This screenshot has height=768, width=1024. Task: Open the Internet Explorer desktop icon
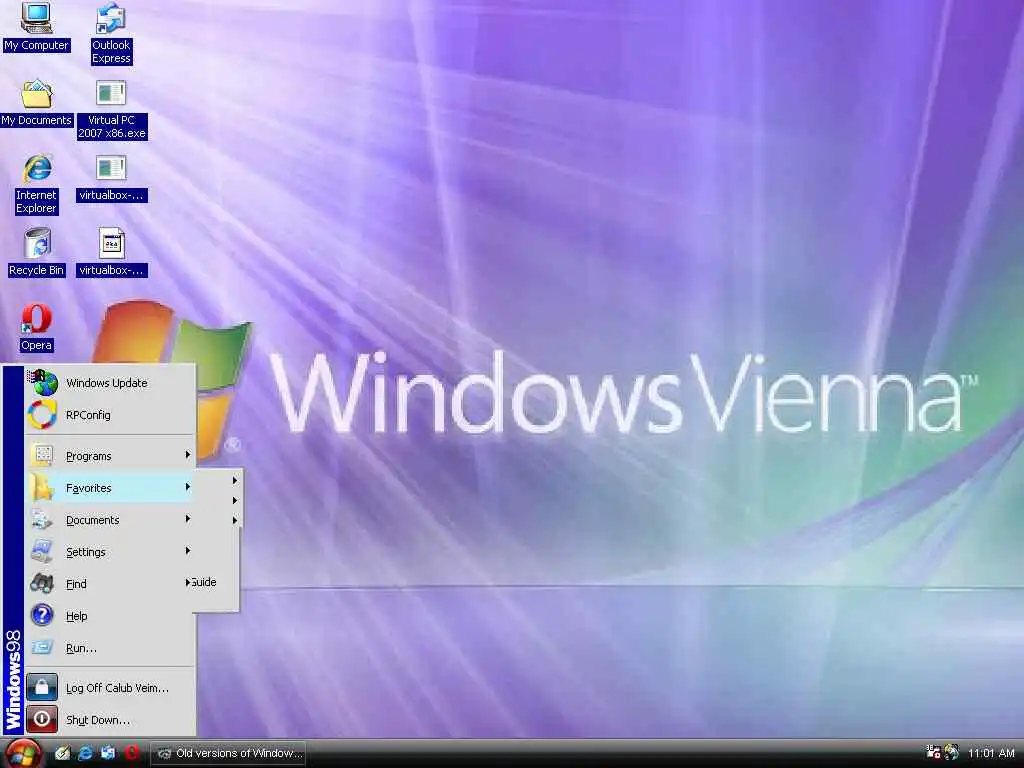click(x=37, y=184)
